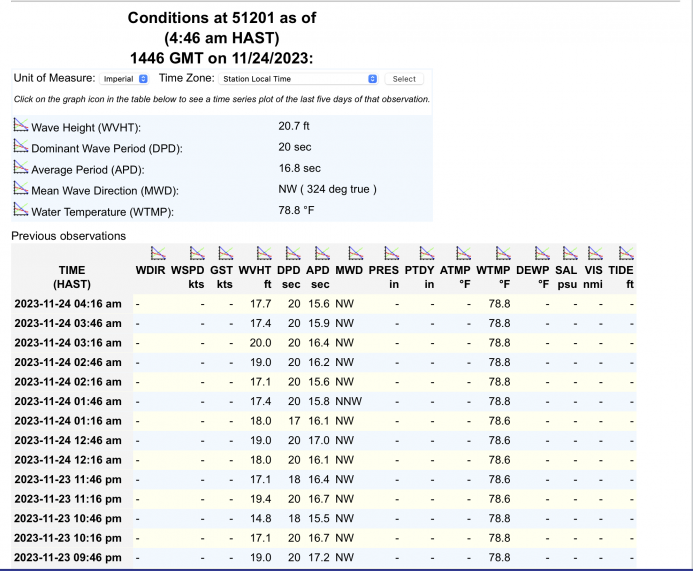Click the graph icon above SAL column
Image resolution: width=693 pixels, height=571 pixels.
(570, 253)
